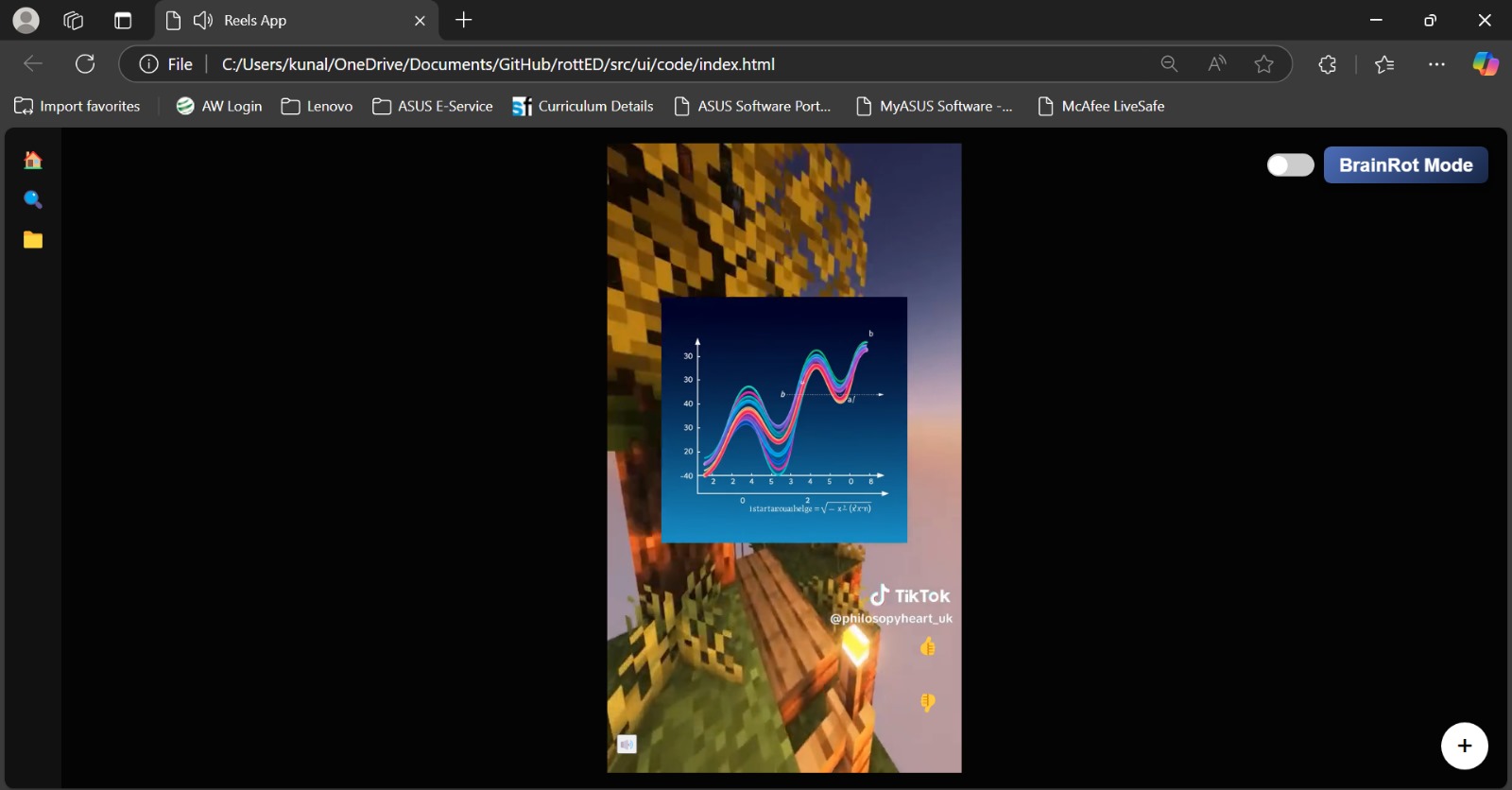This screenshot has width=1512, height=790.
Task: Dislike the reel with thumbs down
Action: click(928, 702)
